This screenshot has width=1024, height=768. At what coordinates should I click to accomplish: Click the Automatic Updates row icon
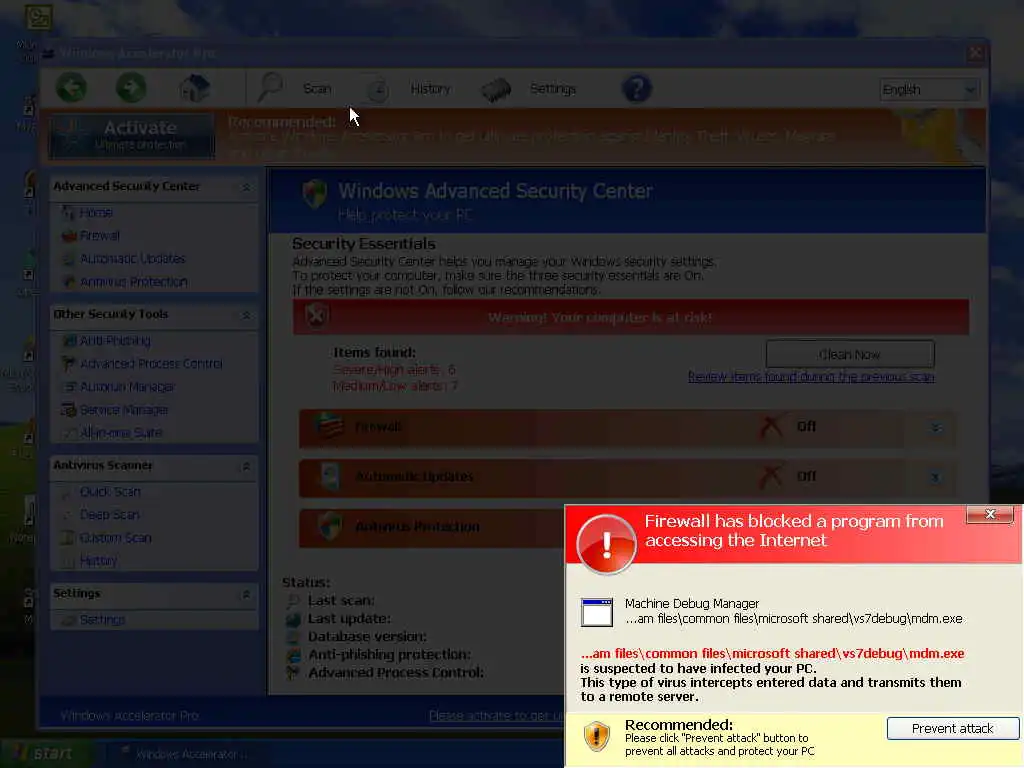point(330,476)
